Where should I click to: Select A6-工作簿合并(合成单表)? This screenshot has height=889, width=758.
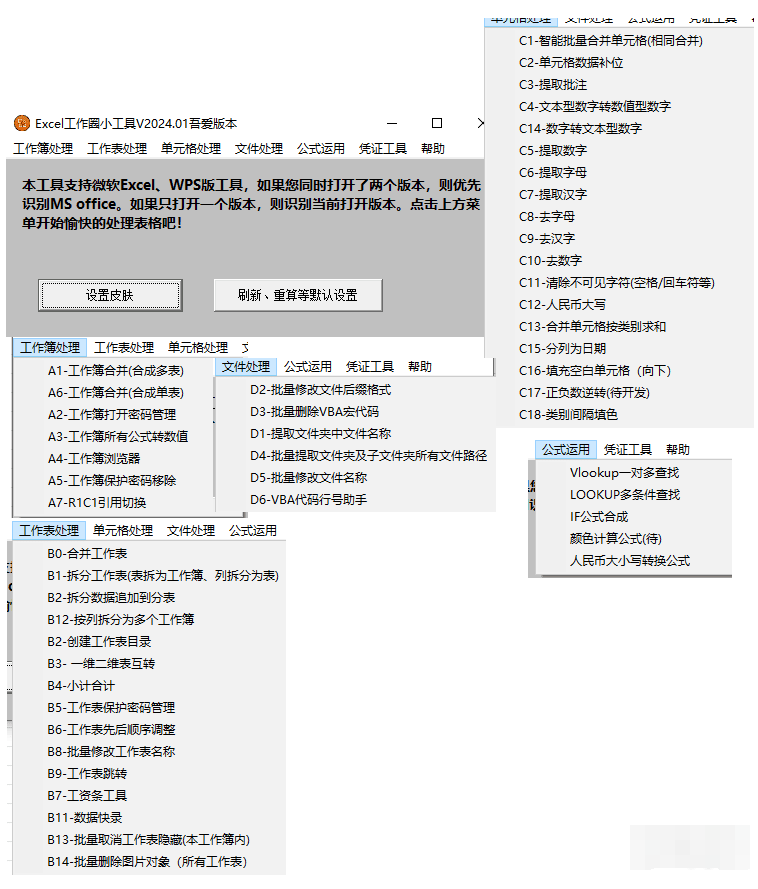(116, 393)
